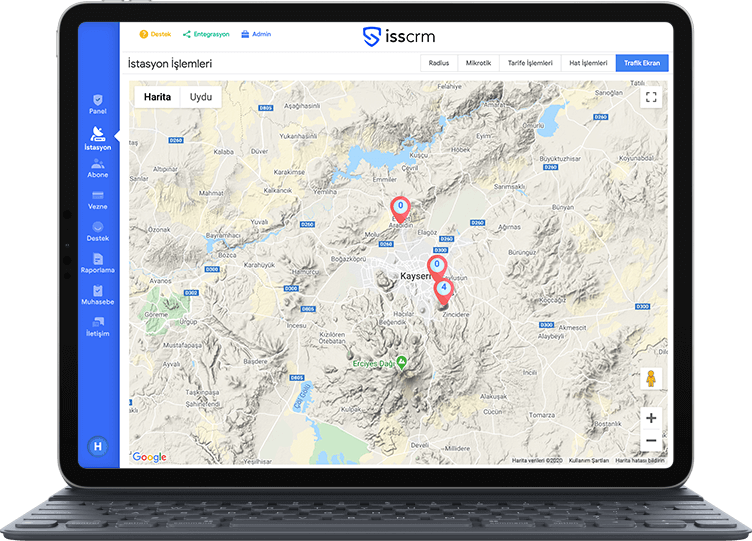Switch to the Radius tab
This screenshot has height=541, width=752.
pos(439,63)
